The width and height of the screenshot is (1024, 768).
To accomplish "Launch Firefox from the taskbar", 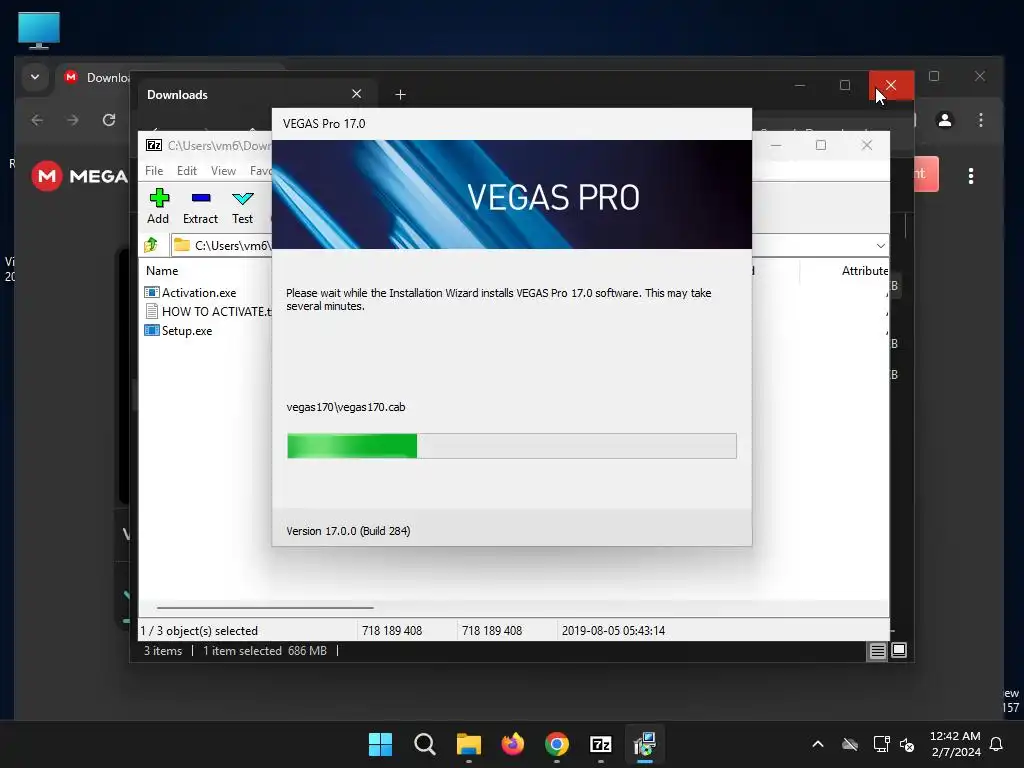I will 513,744.
